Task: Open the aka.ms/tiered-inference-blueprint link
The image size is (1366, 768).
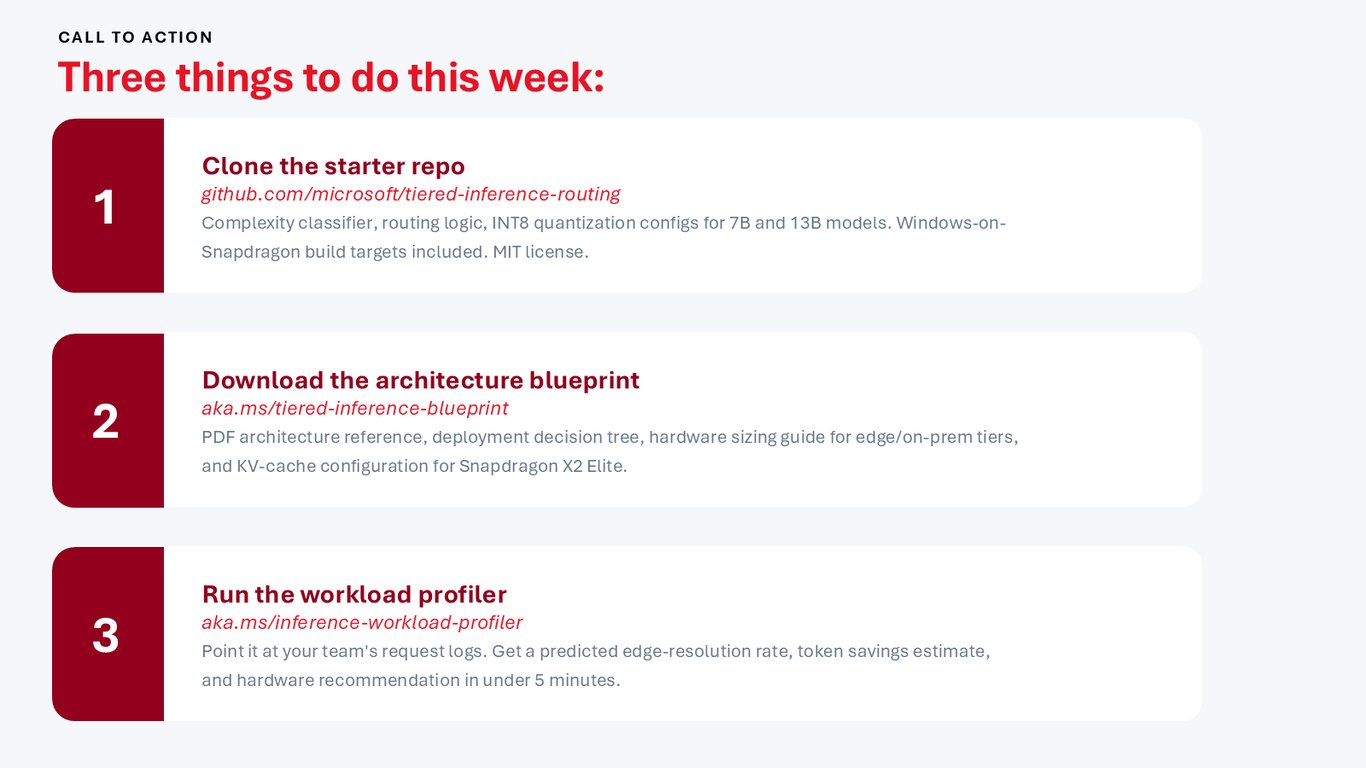Action: pyautogui.click(x=355, y=408)
